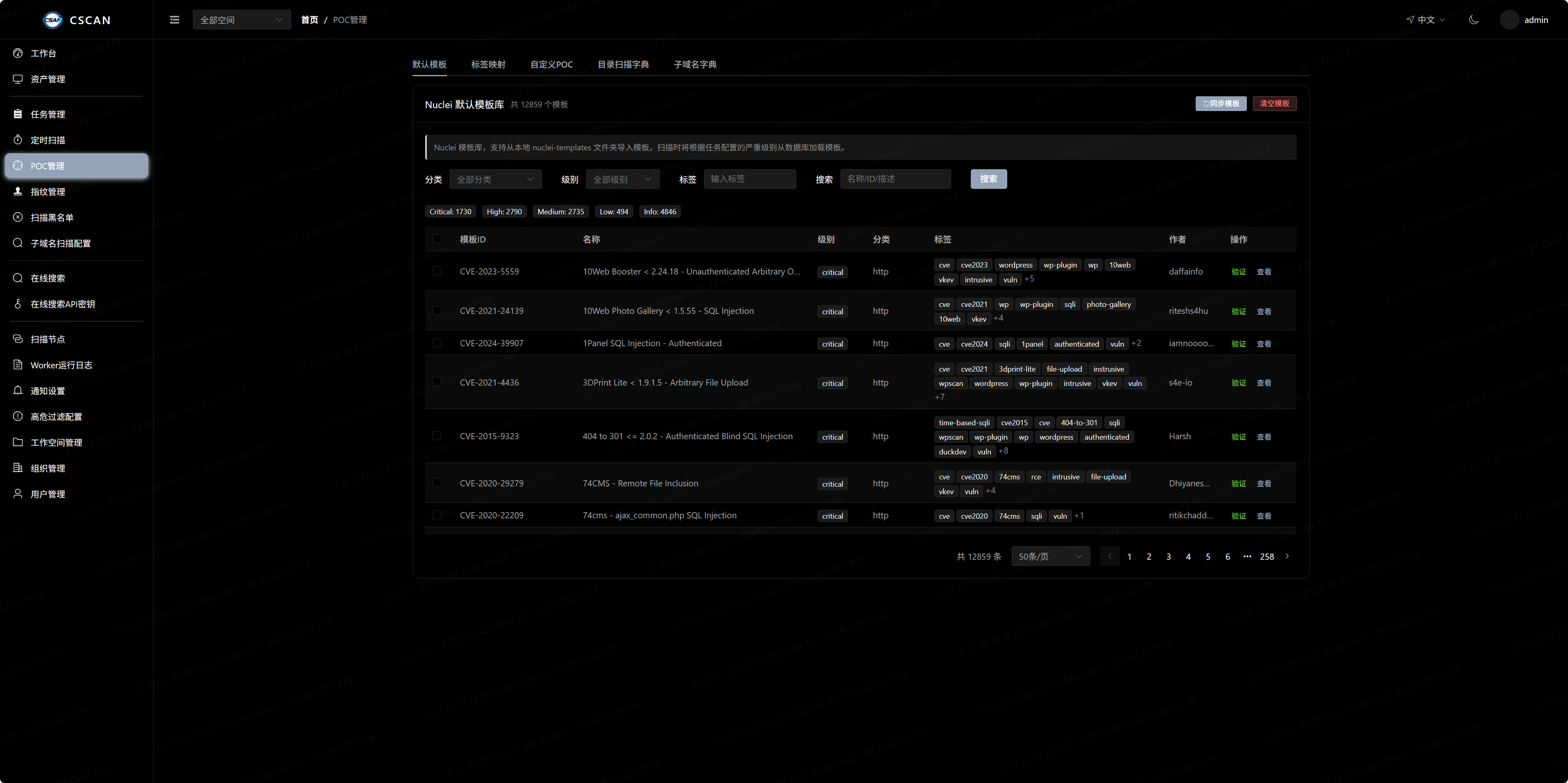
Task: Open 在线搜索 magnifier icon in sidebar
Action: (x=18, y=278)
